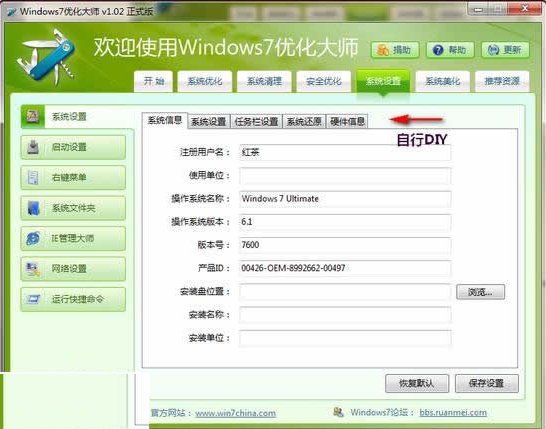This screenshot has height=429, width=546.
Task: Click the 注册用户名 label
Action: [x=205, y=153]
